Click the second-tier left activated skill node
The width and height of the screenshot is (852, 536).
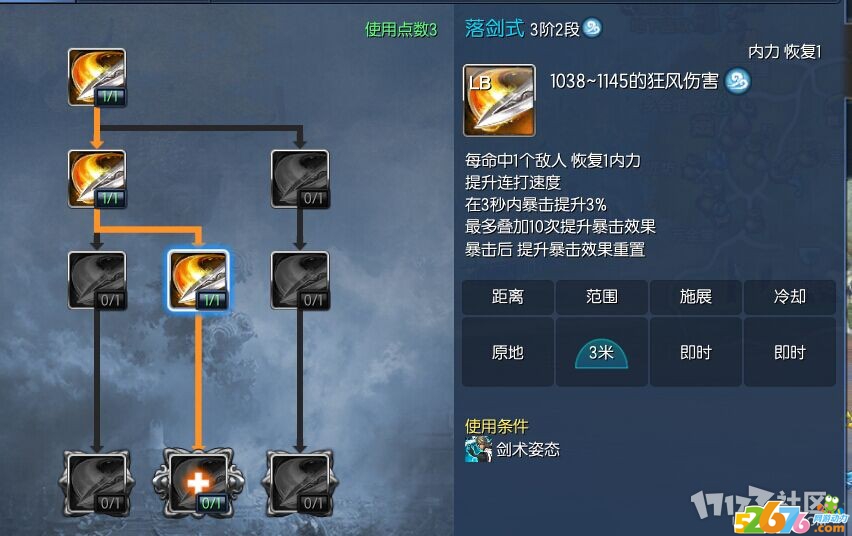pos(97,179)
